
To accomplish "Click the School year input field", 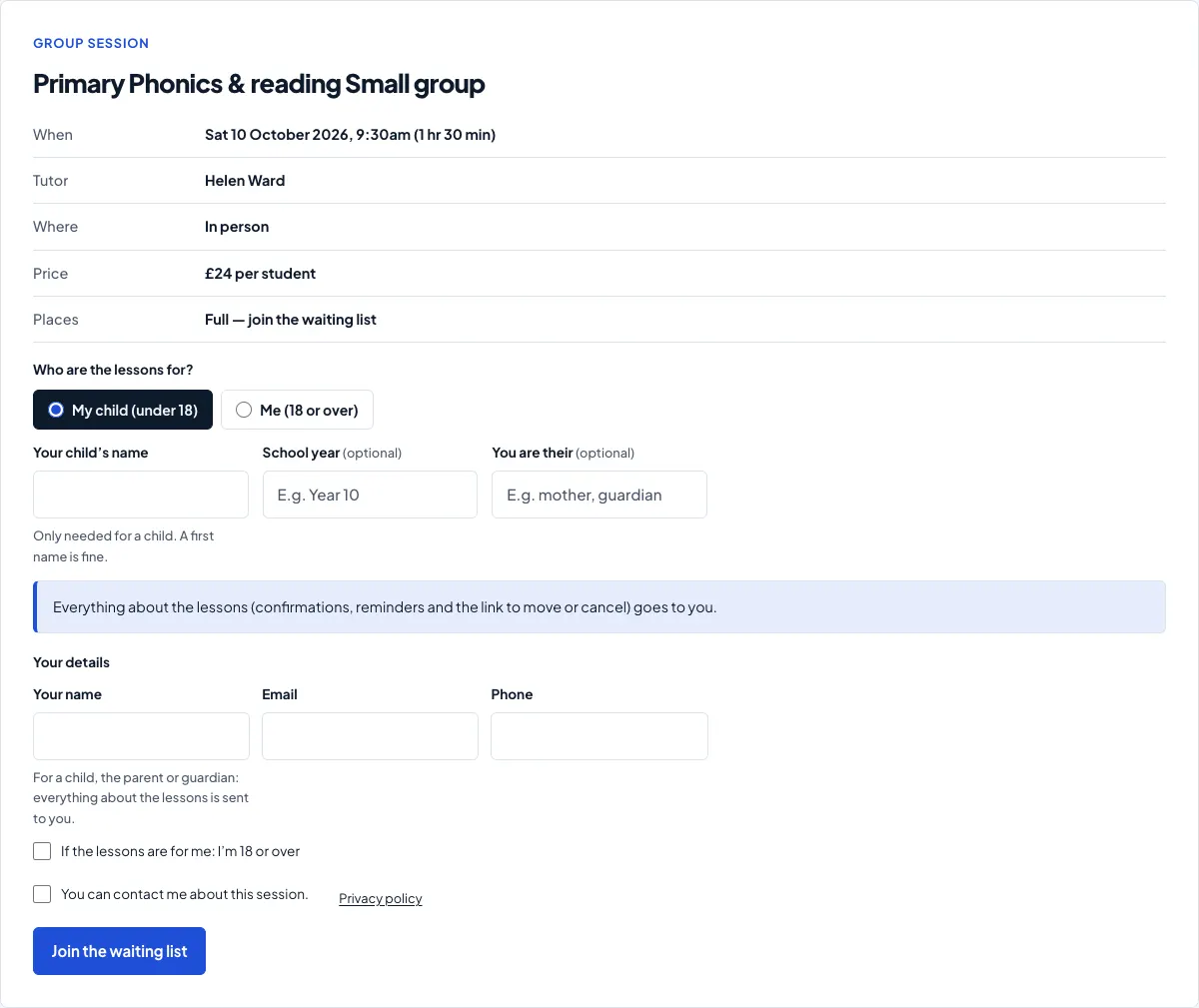I will (370, 495).
